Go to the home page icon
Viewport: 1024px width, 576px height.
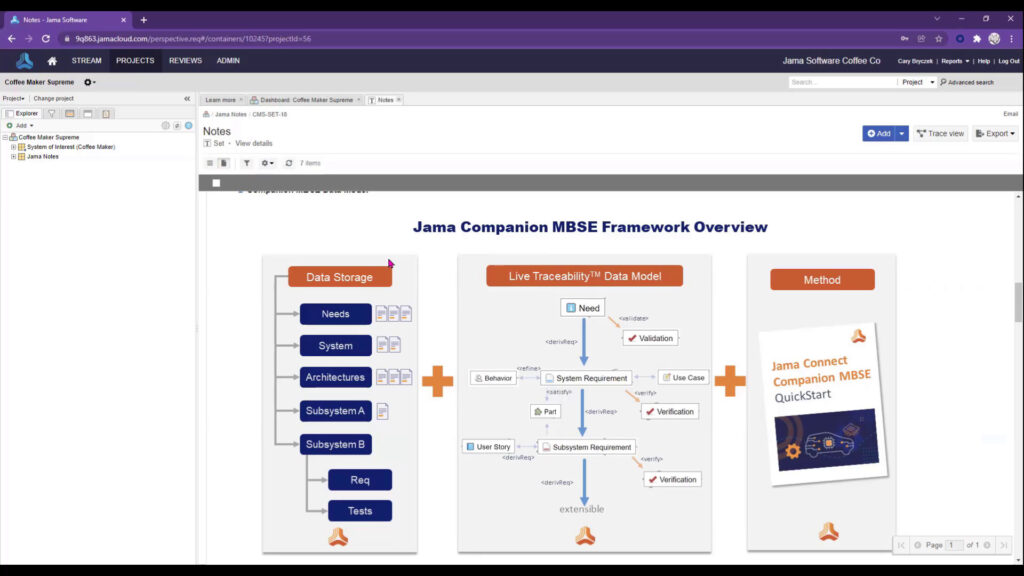click(x=52, y=61)
